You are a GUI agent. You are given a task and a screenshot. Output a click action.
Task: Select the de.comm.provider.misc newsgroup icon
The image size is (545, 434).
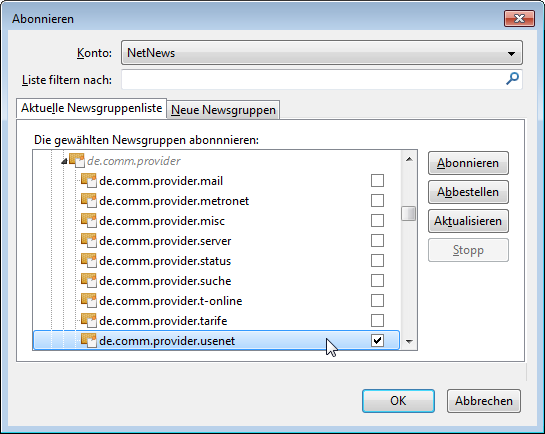coord(89,221)
